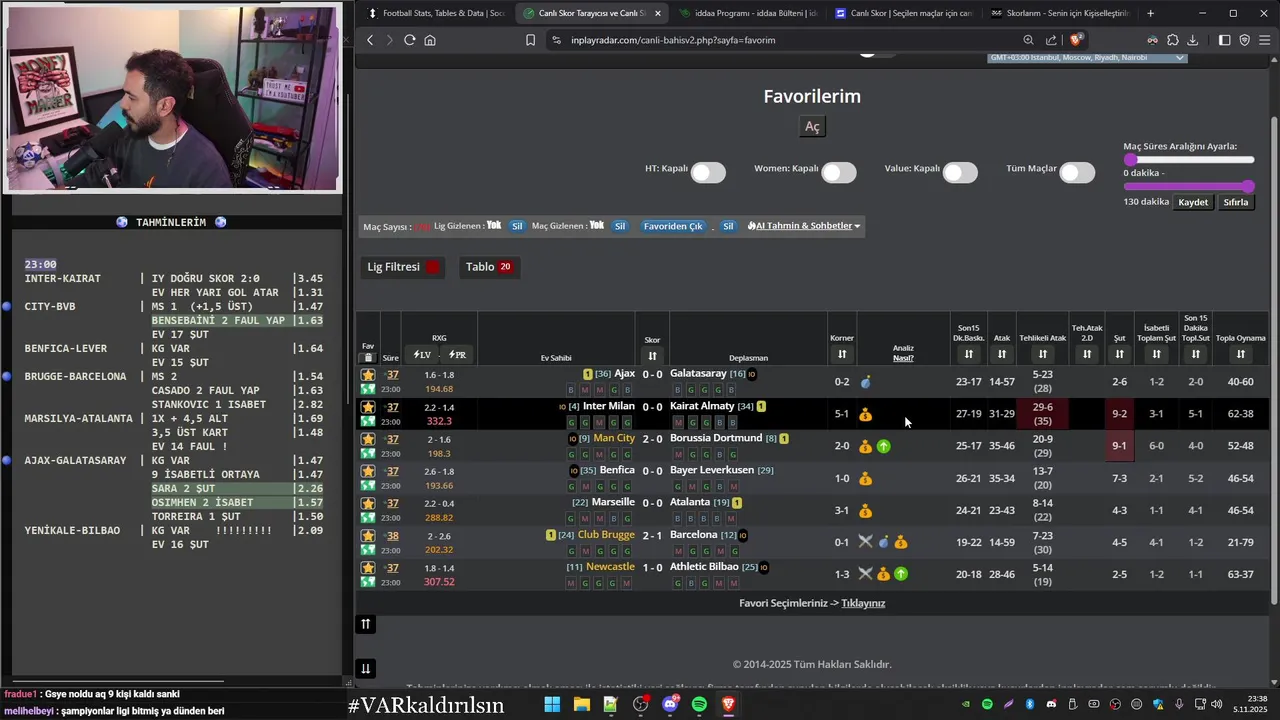Bookmark this page in address bar
Viewport: 1280px width, 720px height.
point(530,40)
